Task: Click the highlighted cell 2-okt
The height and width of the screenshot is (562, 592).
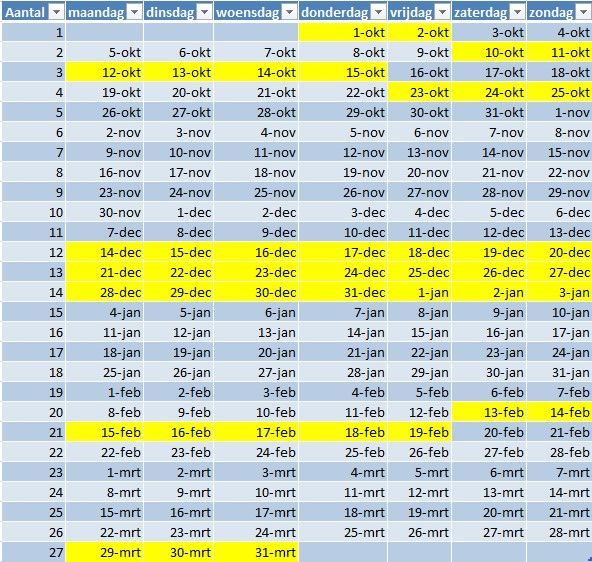Action: 420,32
